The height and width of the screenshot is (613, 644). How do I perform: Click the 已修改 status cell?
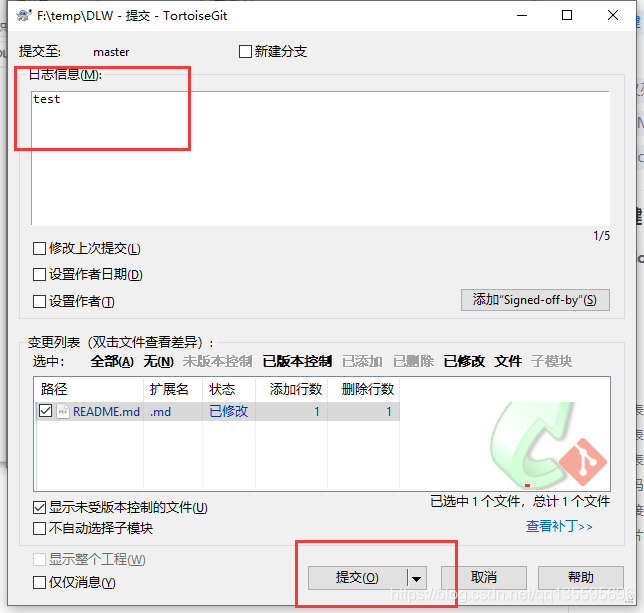pos(229,411)
